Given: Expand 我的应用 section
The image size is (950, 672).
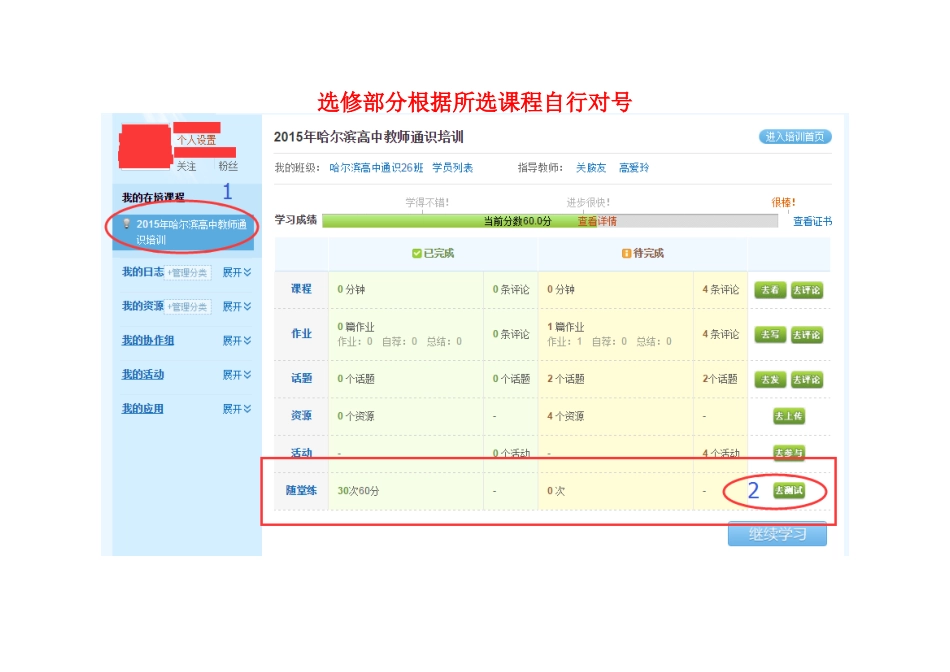Looking at the screenshot, I should tap(237, 409).
